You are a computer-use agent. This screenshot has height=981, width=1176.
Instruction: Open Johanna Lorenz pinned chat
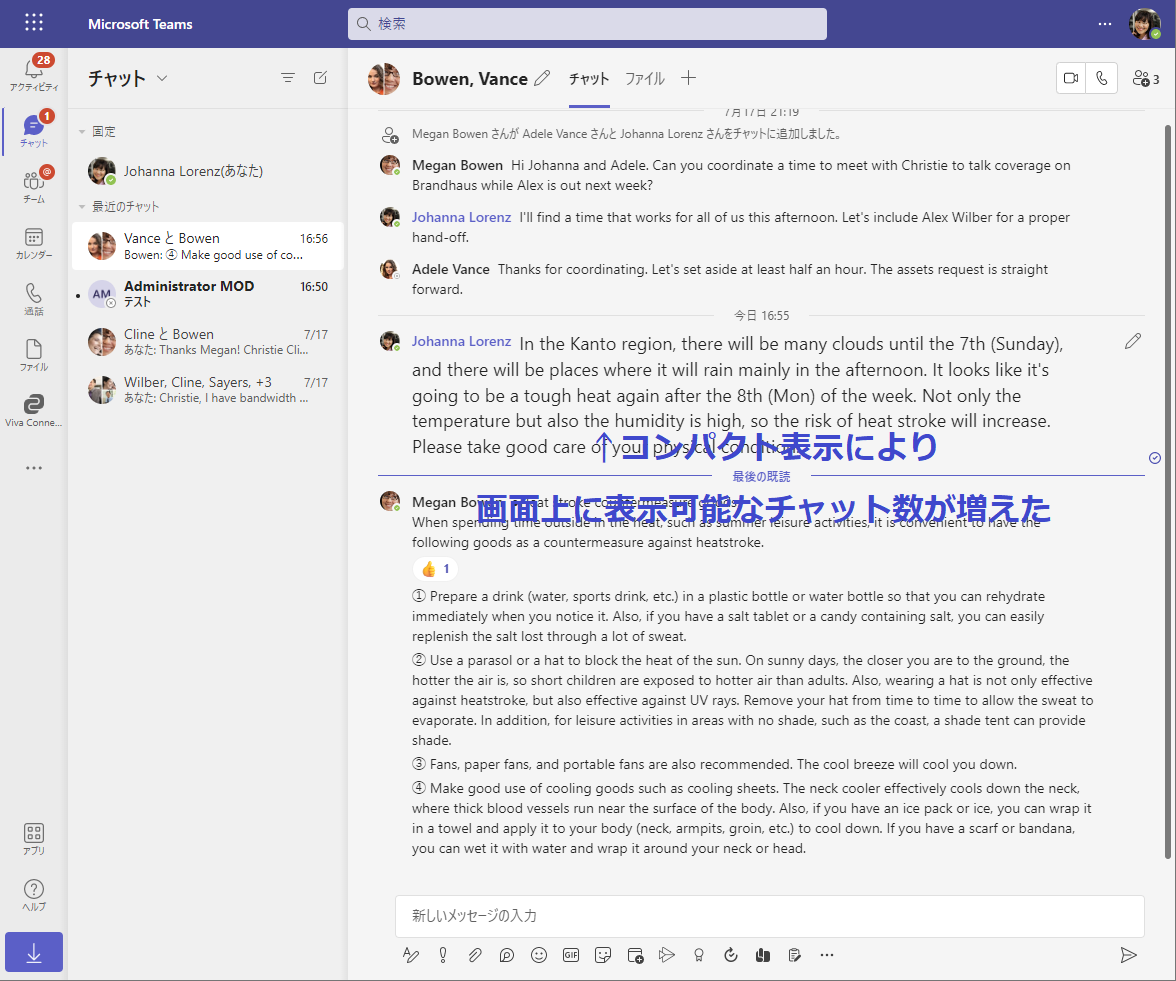click(x=208, y=171)
